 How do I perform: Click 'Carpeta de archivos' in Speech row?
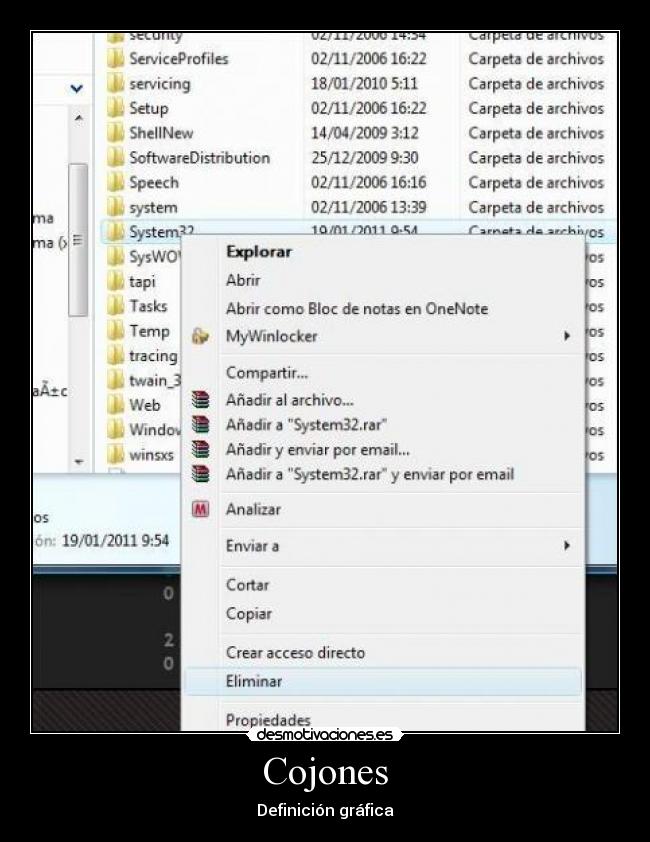536,183
